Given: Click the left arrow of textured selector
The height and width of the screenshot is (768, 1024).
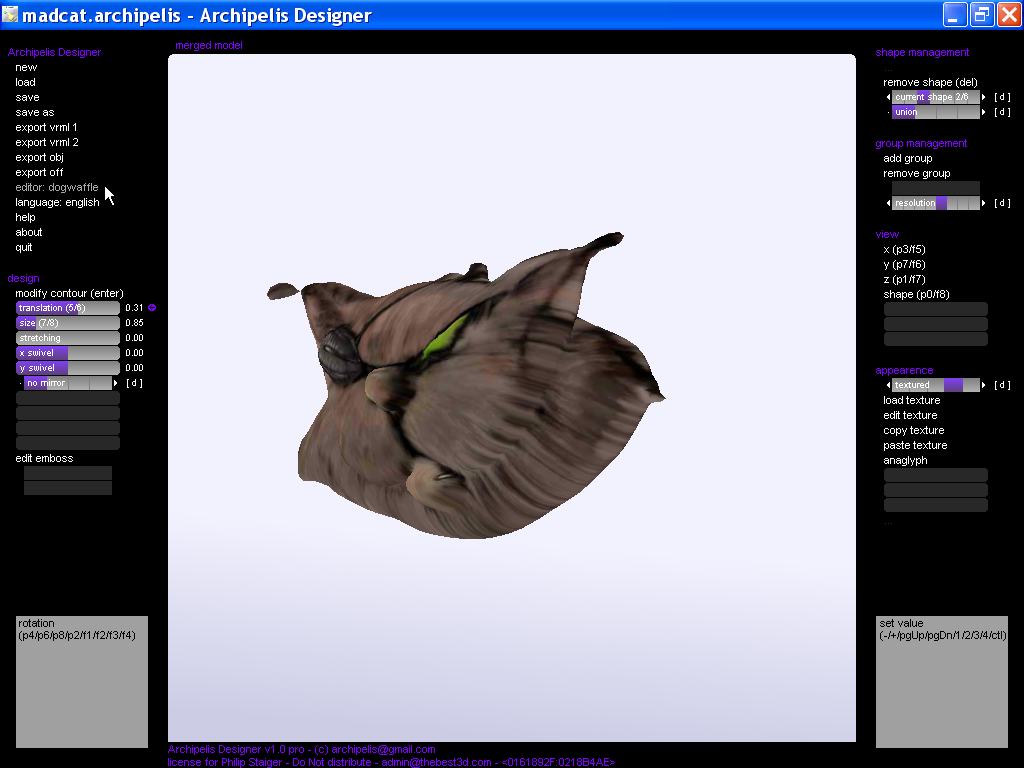Looking at the screenshot, I should click(888, 385).
